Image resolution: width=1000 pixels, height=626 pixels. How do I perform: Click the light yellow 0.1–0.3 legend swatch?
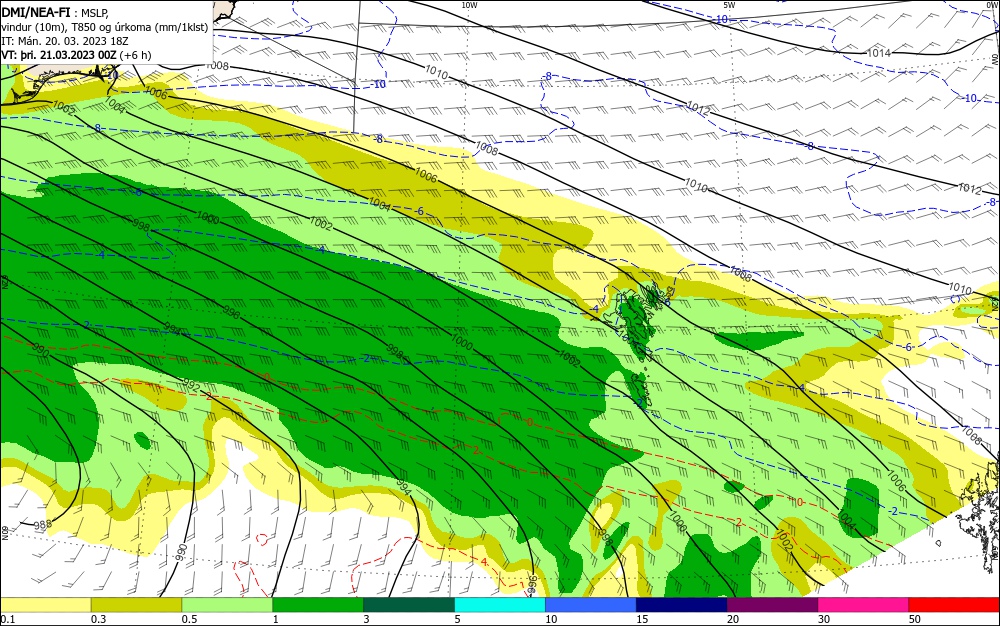click(46, 605)
